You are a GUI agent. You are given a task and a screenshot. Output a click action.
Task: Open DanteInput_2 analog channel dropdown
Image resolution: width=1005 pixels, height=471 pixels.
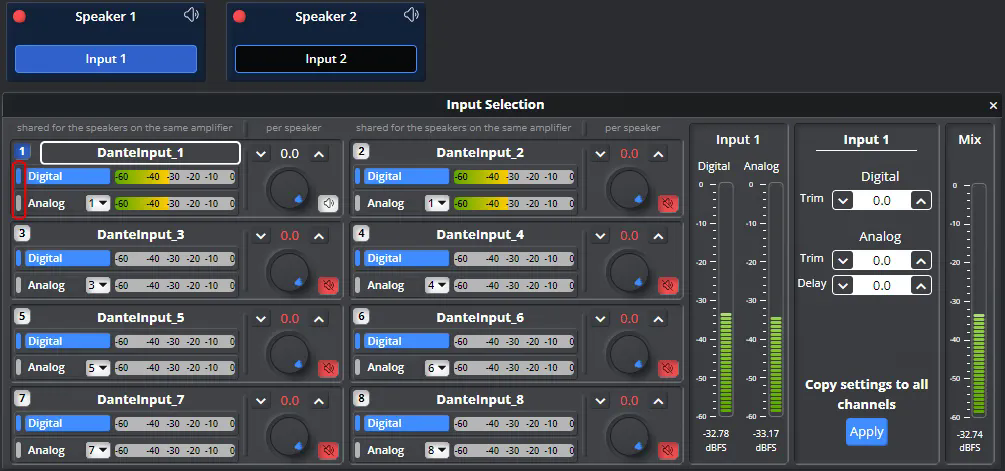(437, 204)
